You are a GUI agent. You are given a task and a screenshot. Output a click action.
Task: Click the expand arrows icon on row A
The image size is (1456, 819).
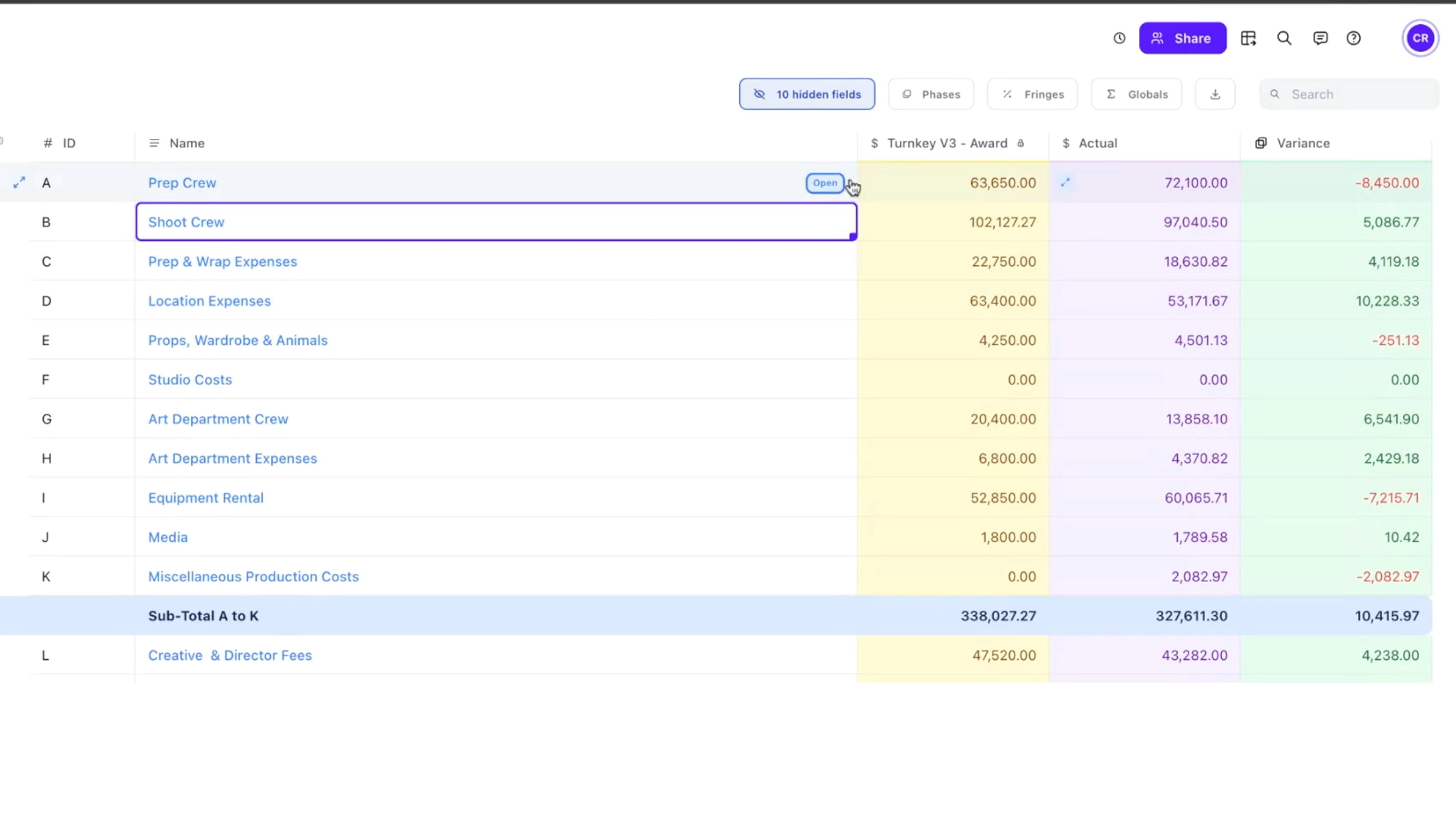(x=19, y=182)
